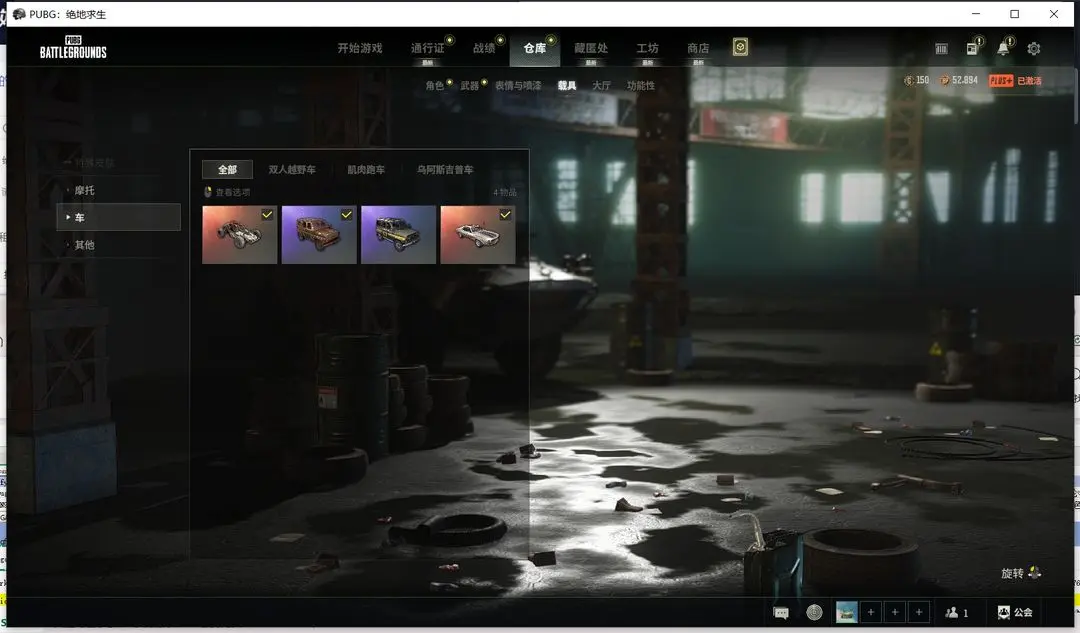1080x633 pixels.
Task: Switch to the 武器 sub-tab
Action: pos(470,85)
